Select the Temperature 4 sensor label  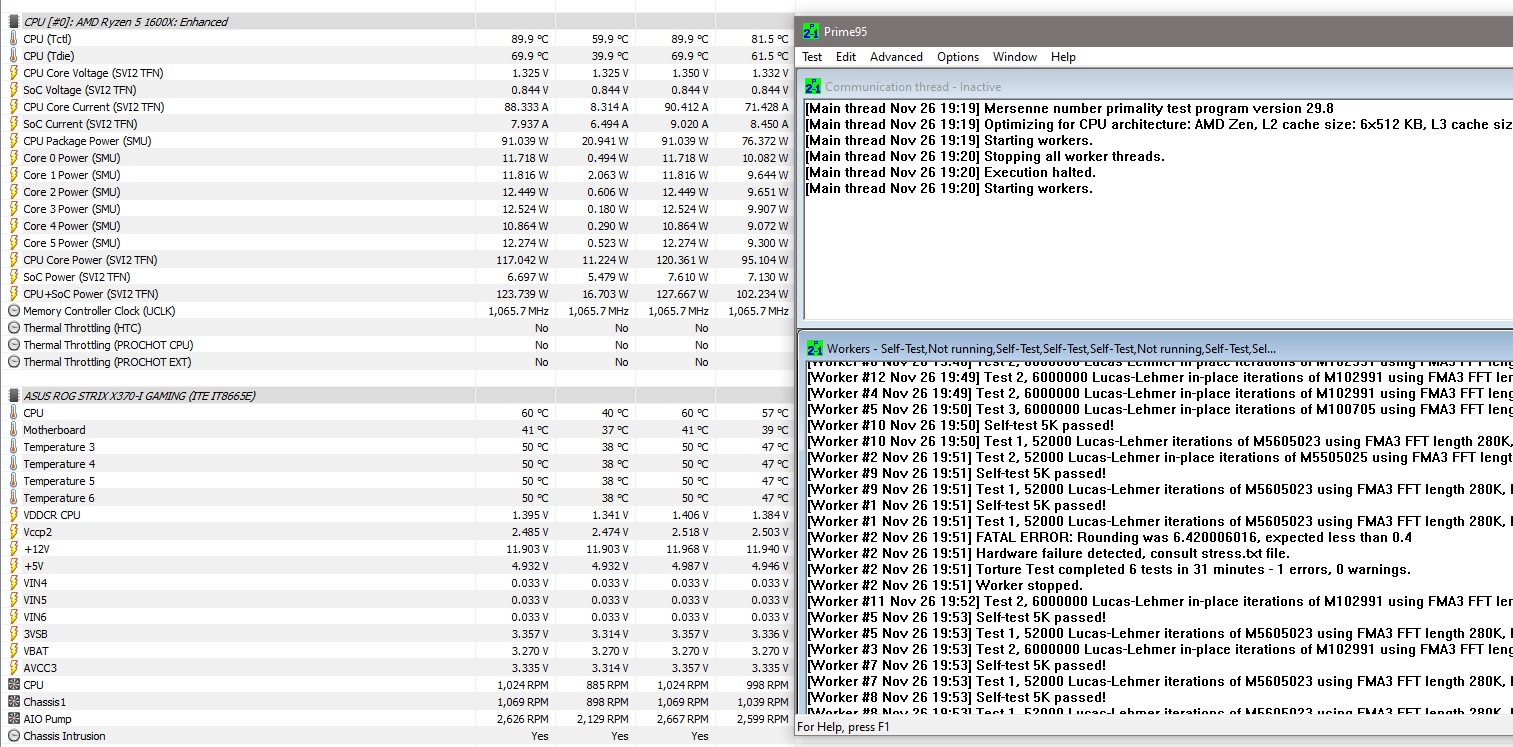tap(59, 463)
